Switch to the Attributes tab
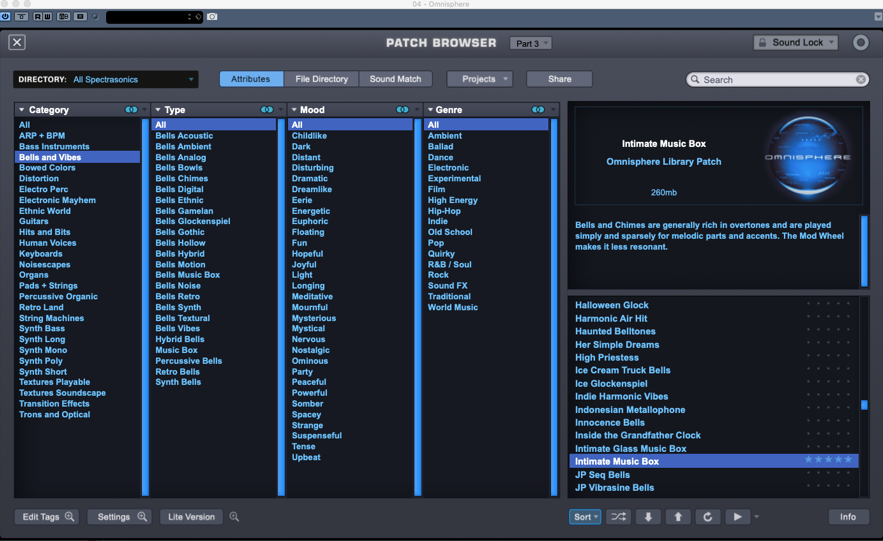Screen dimensions: 883x541 pos(251,79)
